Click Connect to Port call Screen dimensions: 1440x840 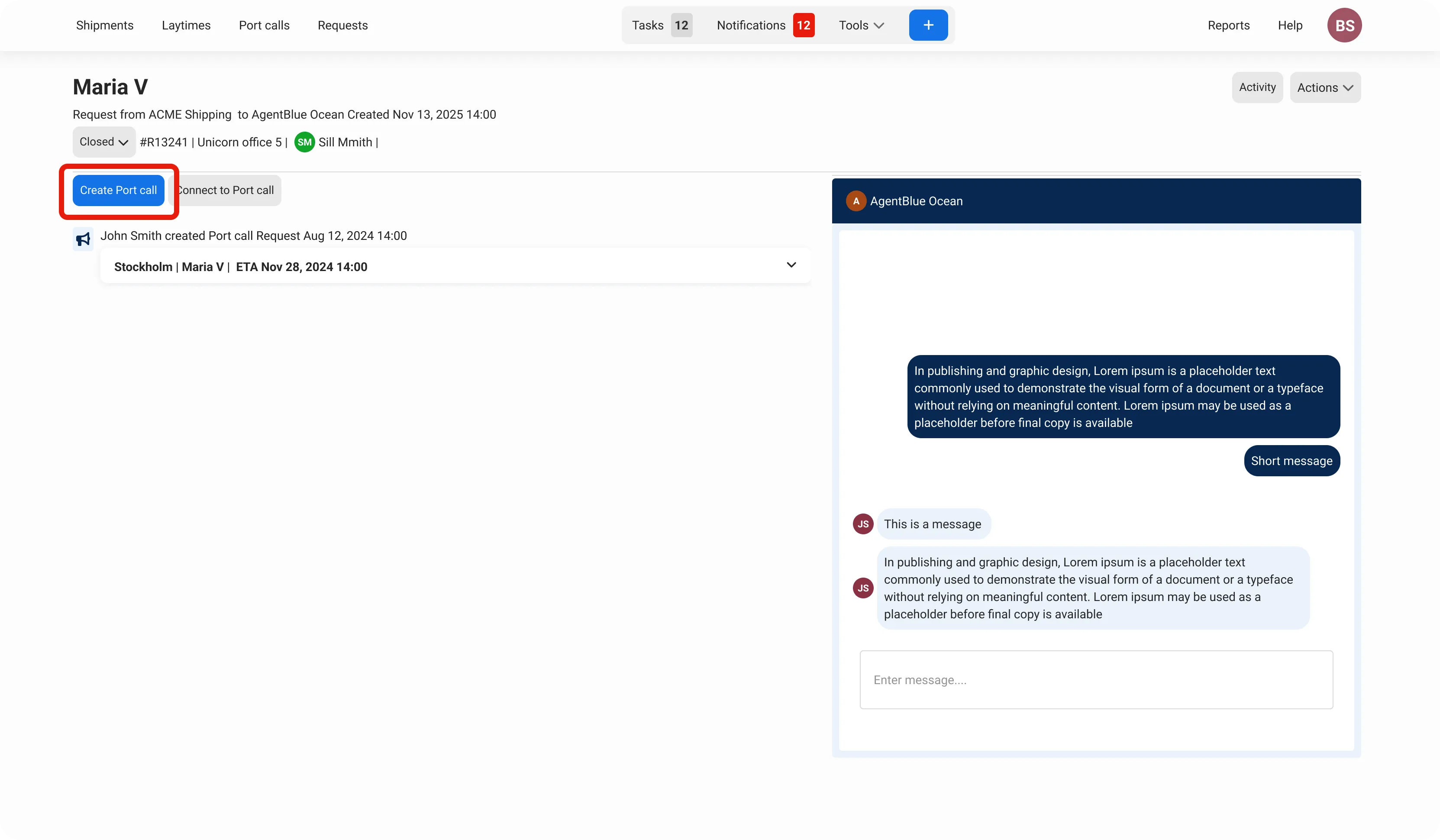coord(225,190)
